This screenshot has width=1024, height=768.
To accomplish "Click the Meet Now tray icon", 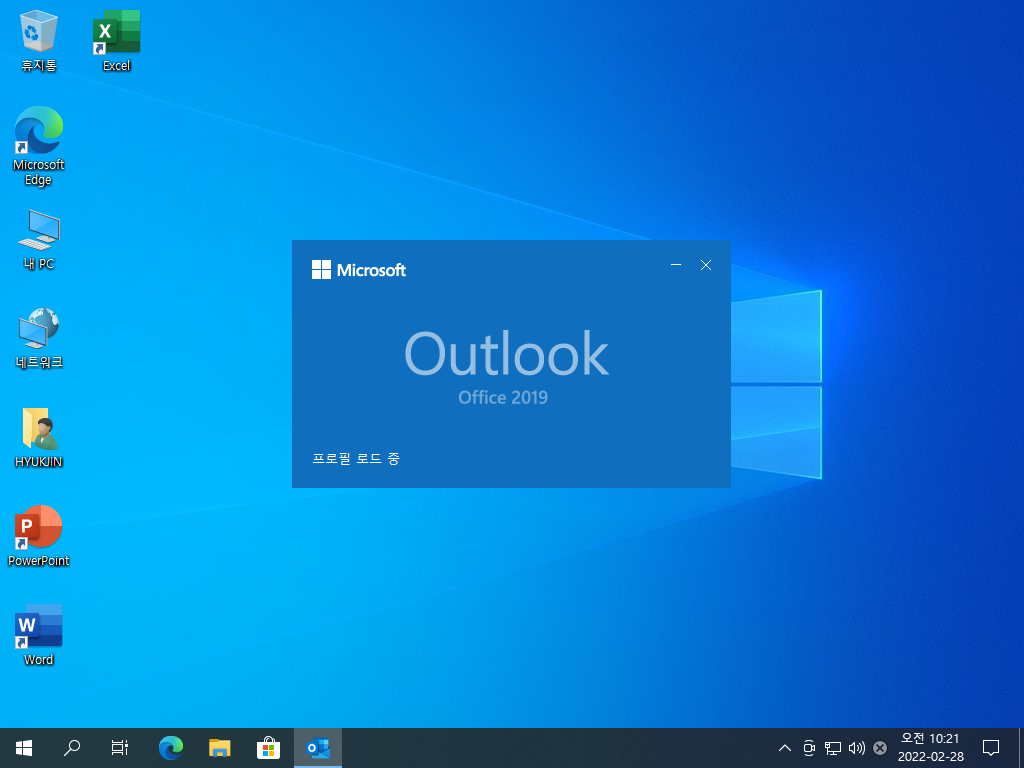I will tap(809, 748).
